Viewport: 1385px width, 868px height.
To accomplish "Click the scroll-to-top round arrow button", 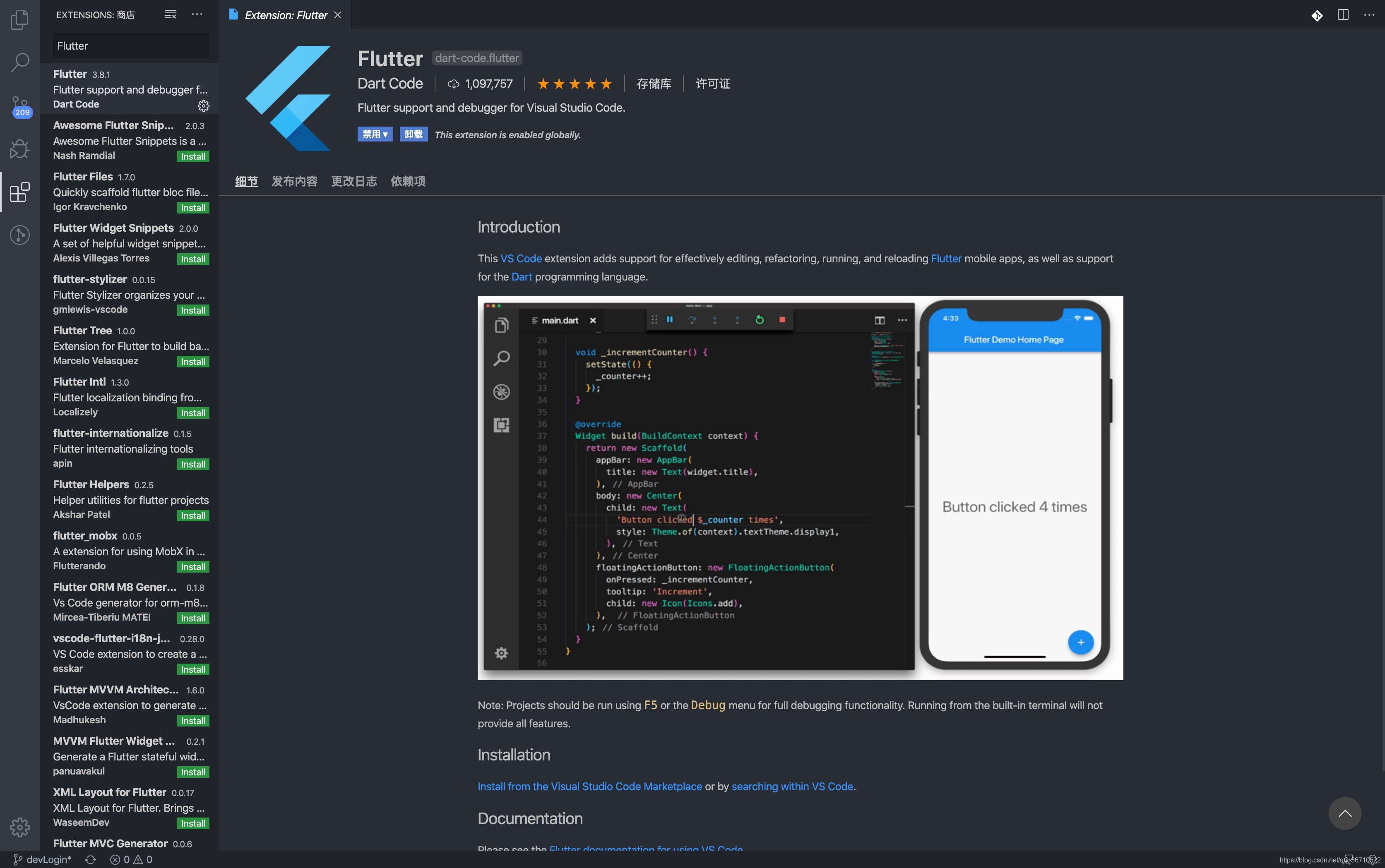I will coord(1344,813).
